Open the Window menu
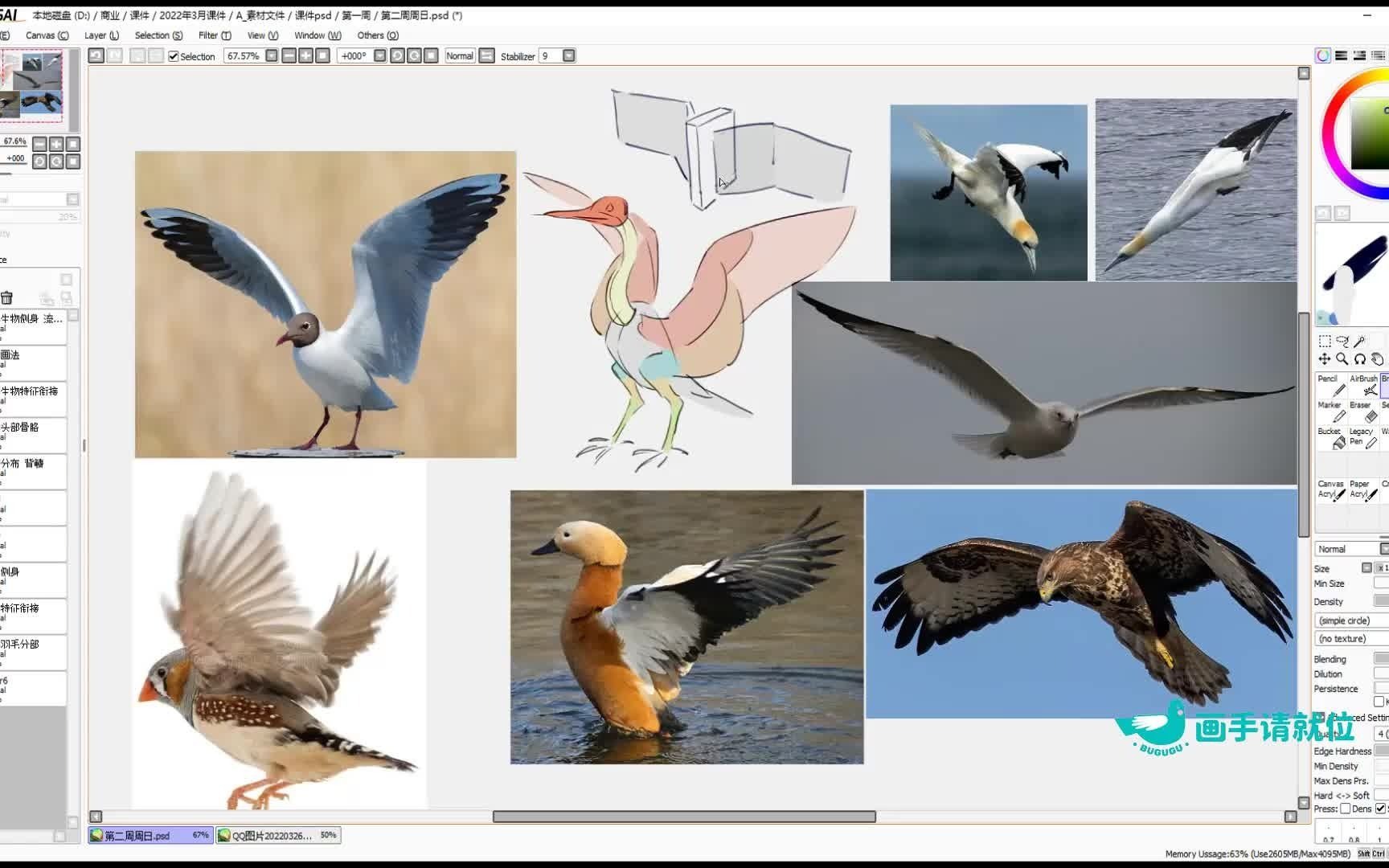The width and height of the screenshot is (1389, 868). [x=318, y=35]
